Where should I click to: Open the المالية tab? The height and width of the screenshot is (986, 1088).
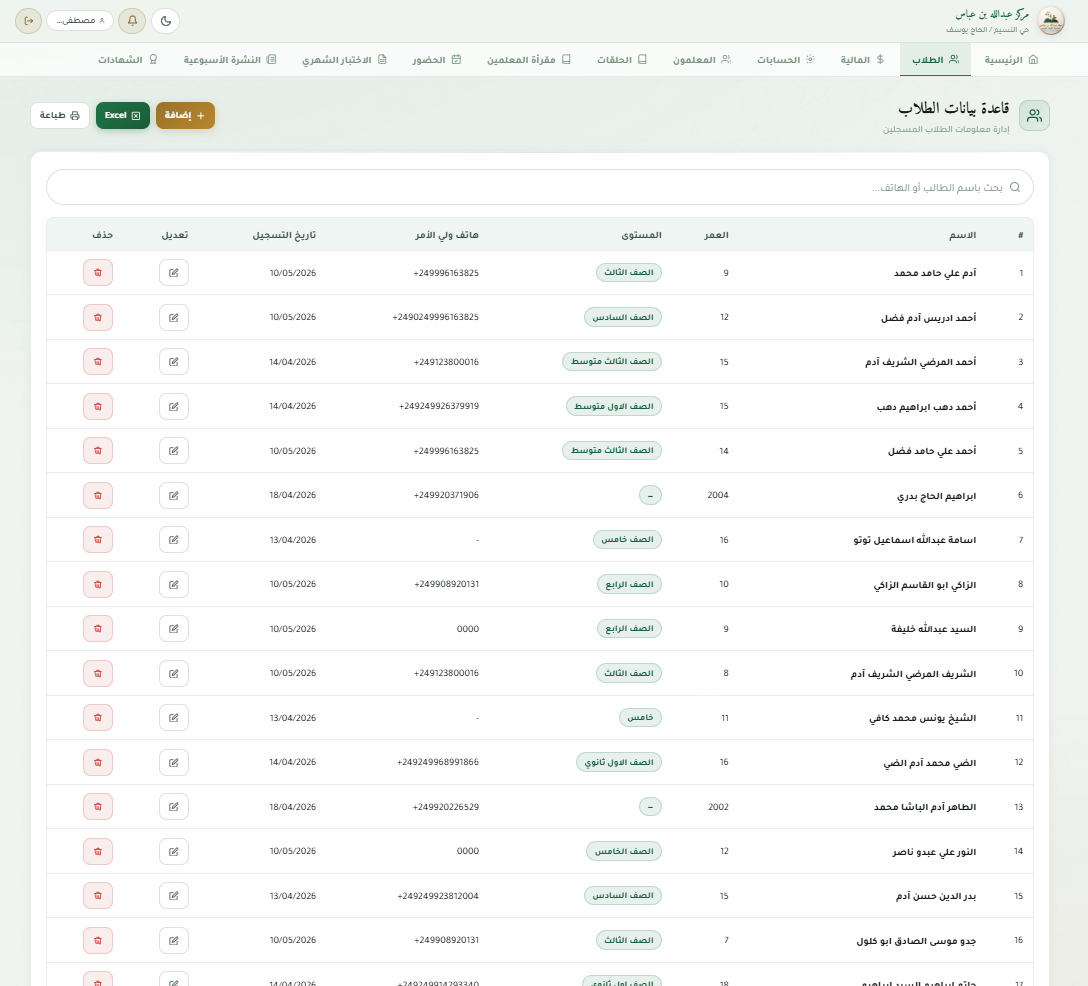click(x=862, y=60)
